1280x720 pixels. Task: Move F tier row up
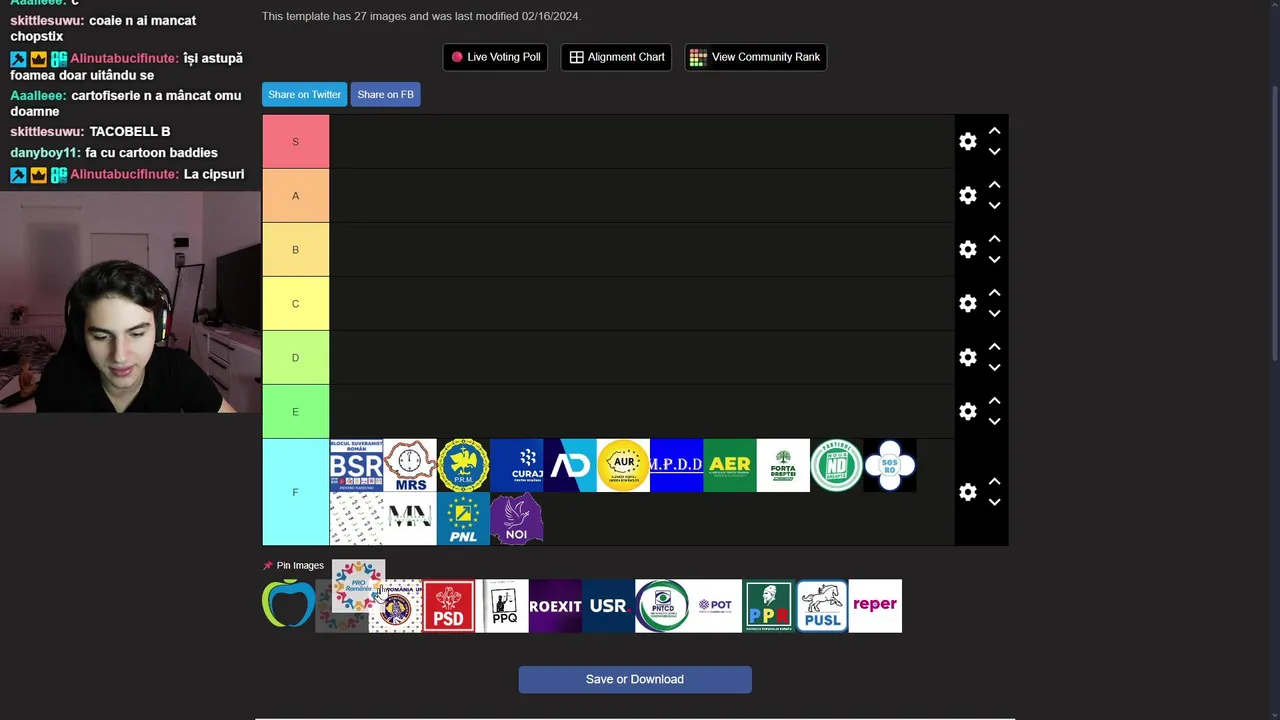(x=994, y=481)
